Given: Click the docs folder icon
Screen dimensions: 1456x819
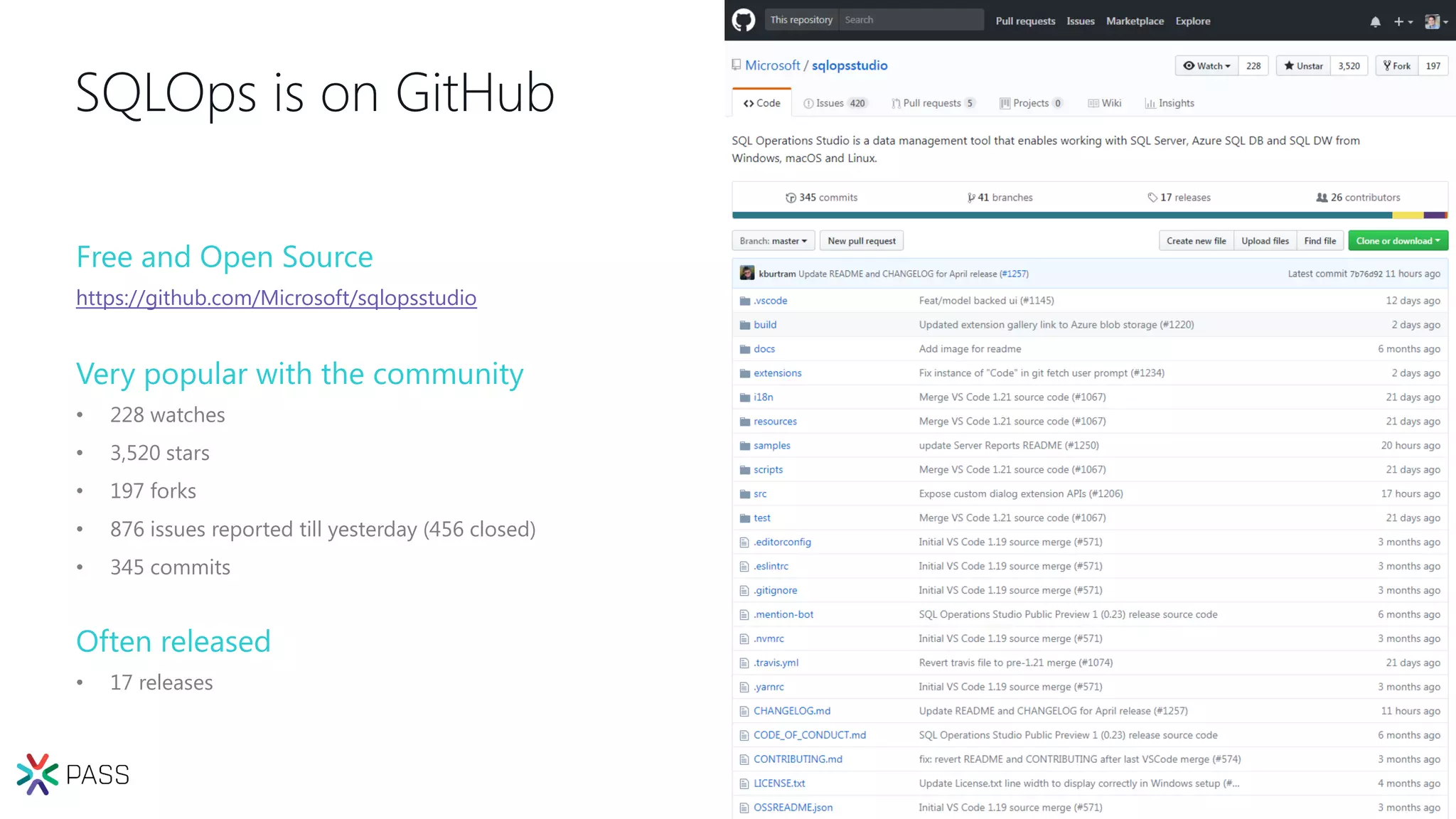Looking at the screenshot, I should pos(744,349).
